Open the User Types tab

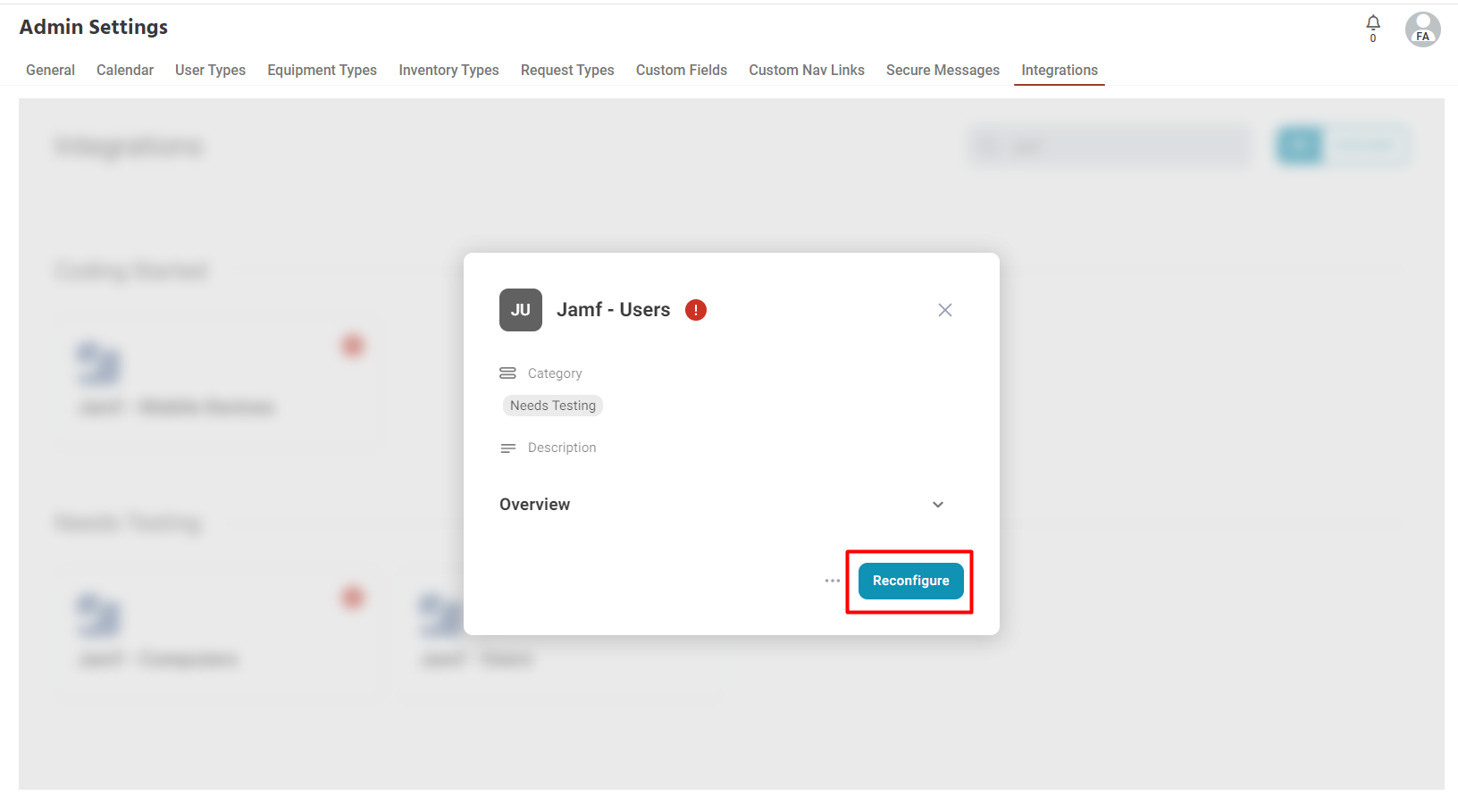click(x=210, y=70)
